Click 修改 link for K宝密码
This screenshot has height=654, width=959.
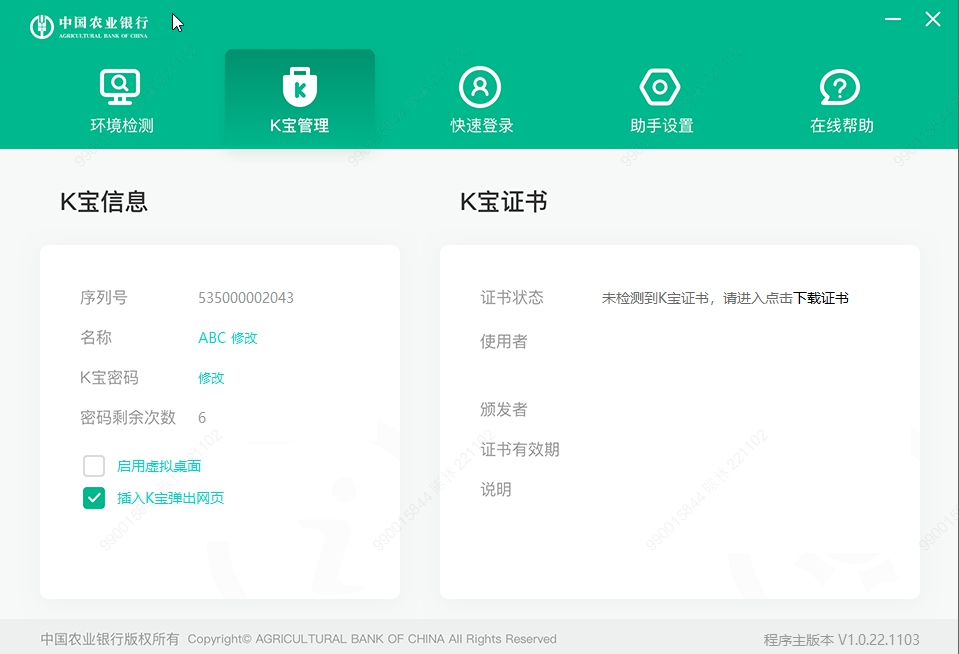coord(211,378)
